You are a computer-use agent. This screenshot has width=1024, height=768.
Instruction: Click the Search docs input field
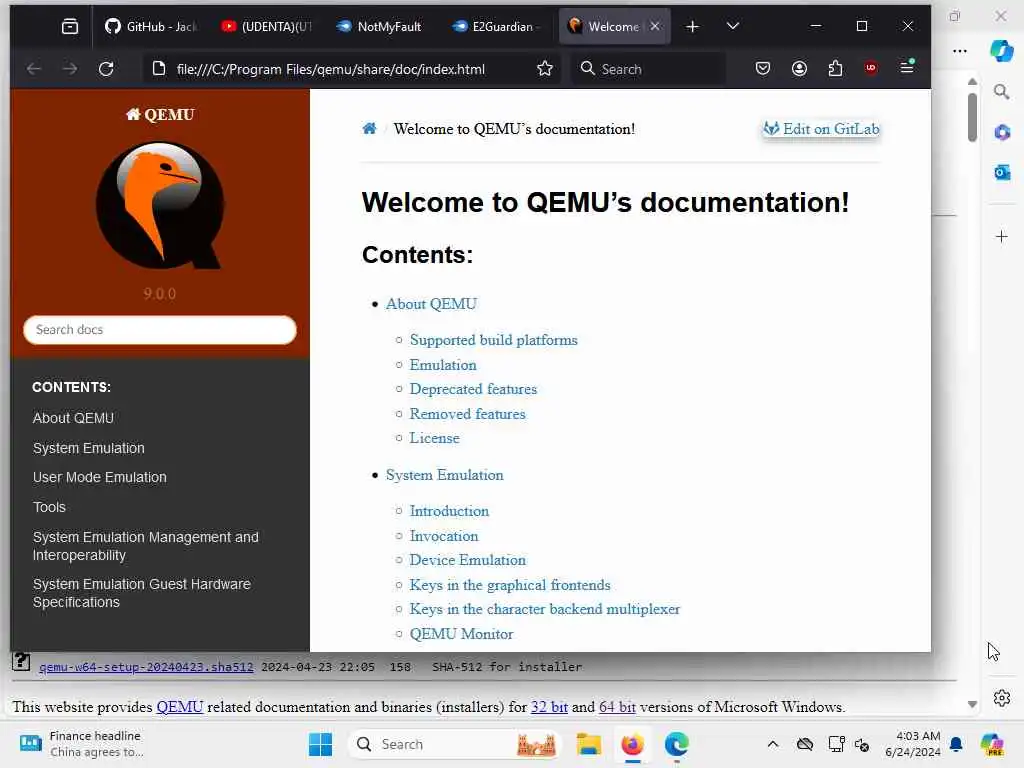(160, 330)
